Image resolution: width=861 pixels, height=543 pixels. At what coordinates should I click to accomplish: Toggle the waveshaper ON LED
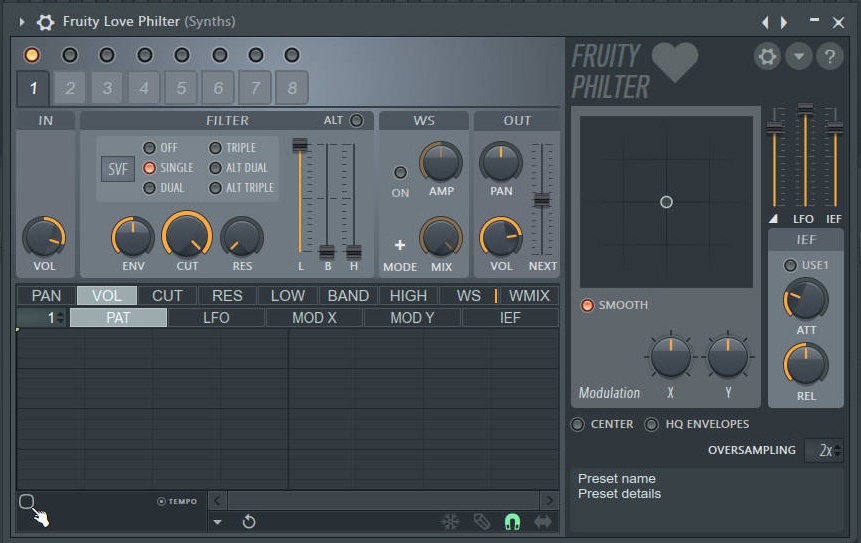tap(400, 172)
